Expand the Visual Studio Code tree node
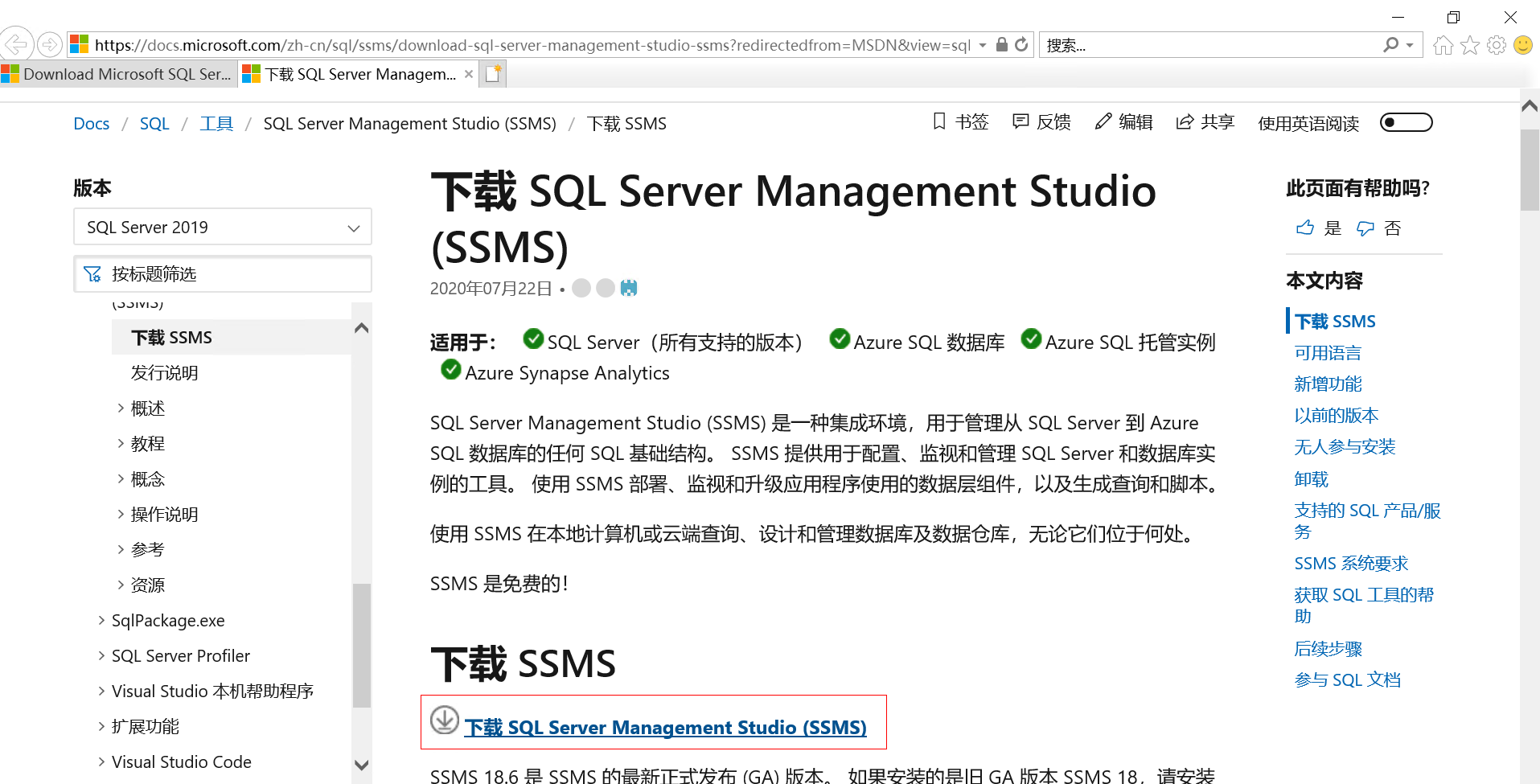The width and height of the screenshot is (1540, 784). click(102, 761)
